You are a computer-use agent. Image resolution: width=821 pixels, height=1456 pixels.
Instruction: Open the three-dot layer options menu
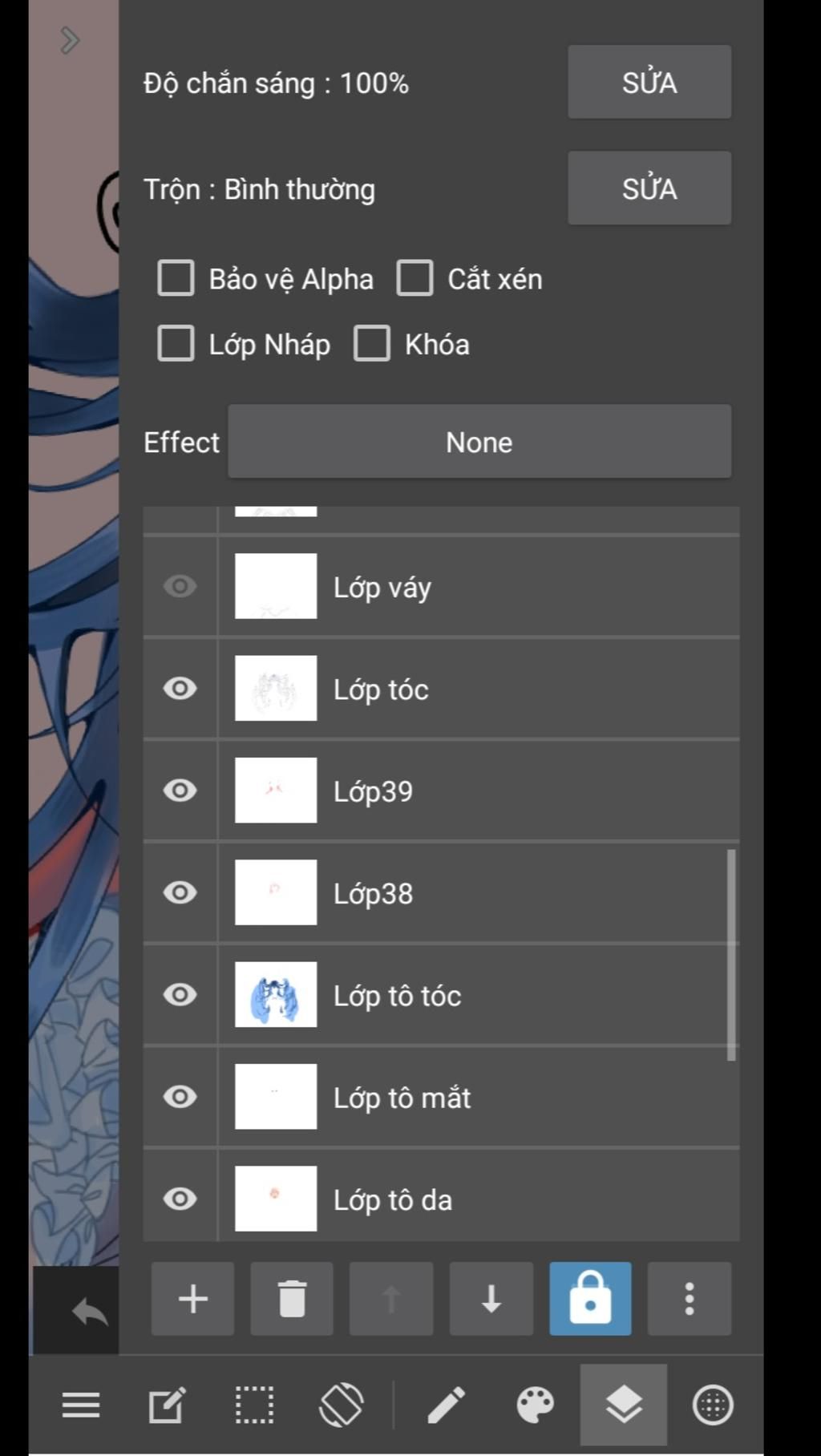pos(690,1298)
